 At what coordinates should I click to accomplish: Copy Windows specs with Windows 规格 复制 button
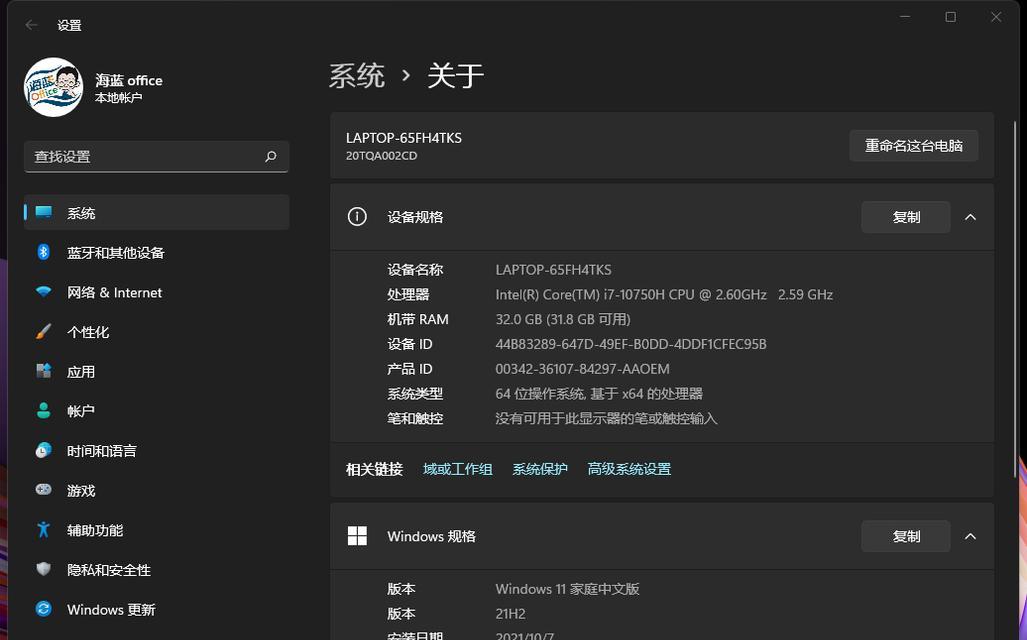pos(906,536)
